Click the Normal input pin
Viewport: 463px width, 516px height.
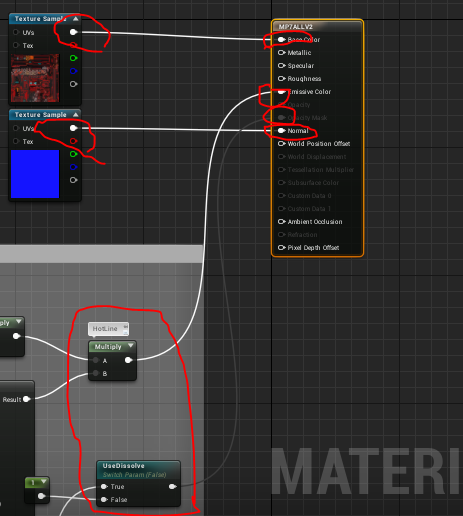tap(282, 131)
